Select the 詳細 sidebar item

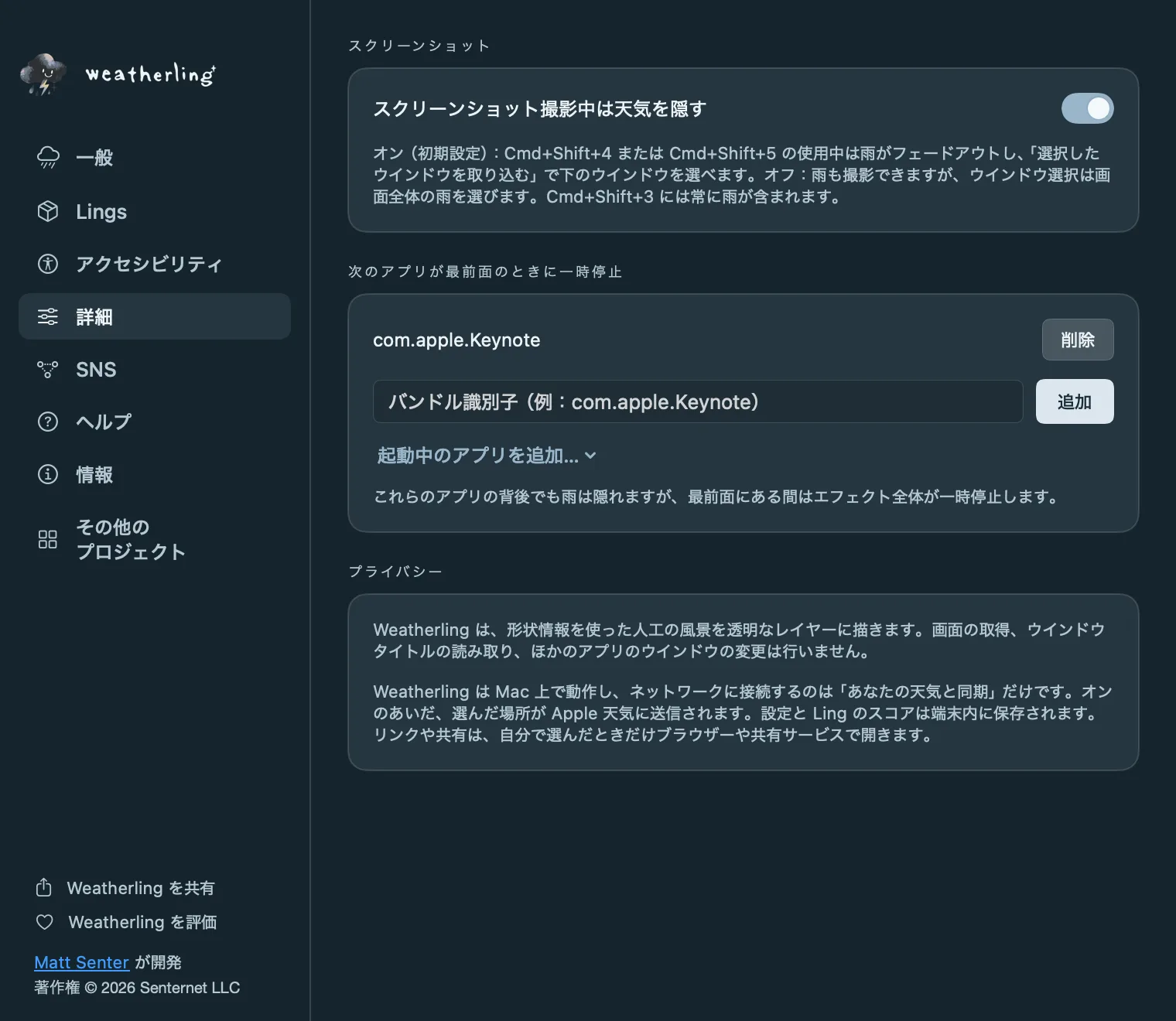pyautogui.click(x=155, y=316)
